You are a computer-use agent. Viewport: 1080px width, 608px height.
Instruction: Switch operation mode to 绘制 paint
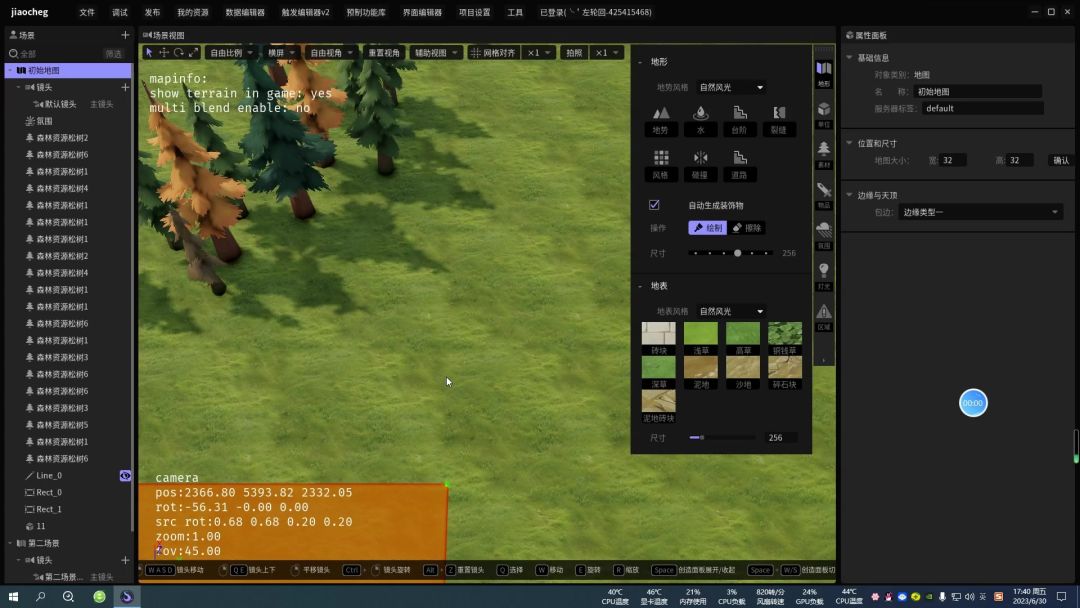coord(707,228)
